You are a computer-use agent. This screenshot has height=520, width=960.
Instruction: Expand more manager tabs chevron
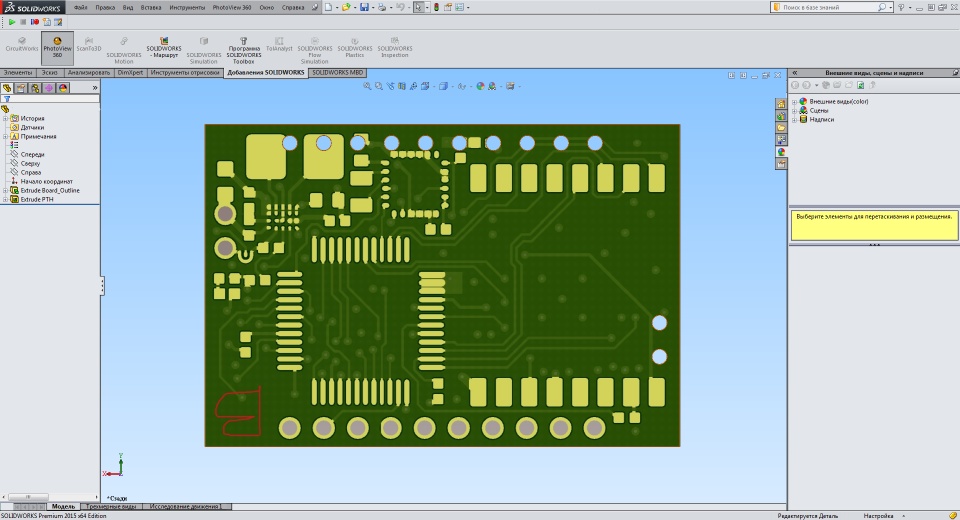[x=95, y=88]
